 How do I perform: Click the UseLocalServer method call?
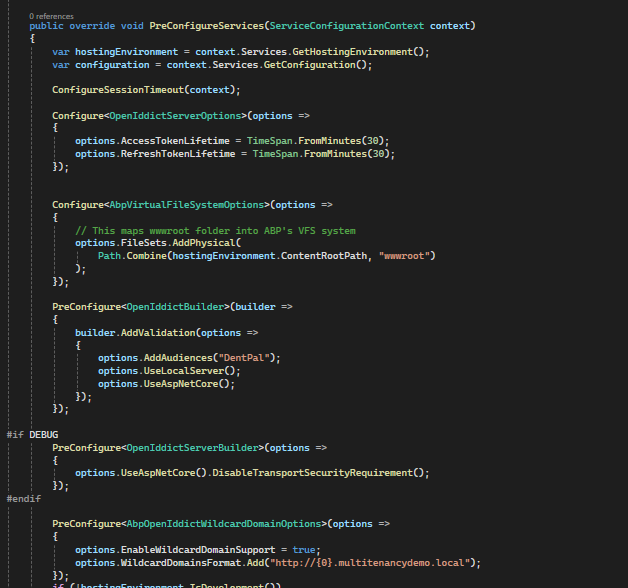click(182, 371)
